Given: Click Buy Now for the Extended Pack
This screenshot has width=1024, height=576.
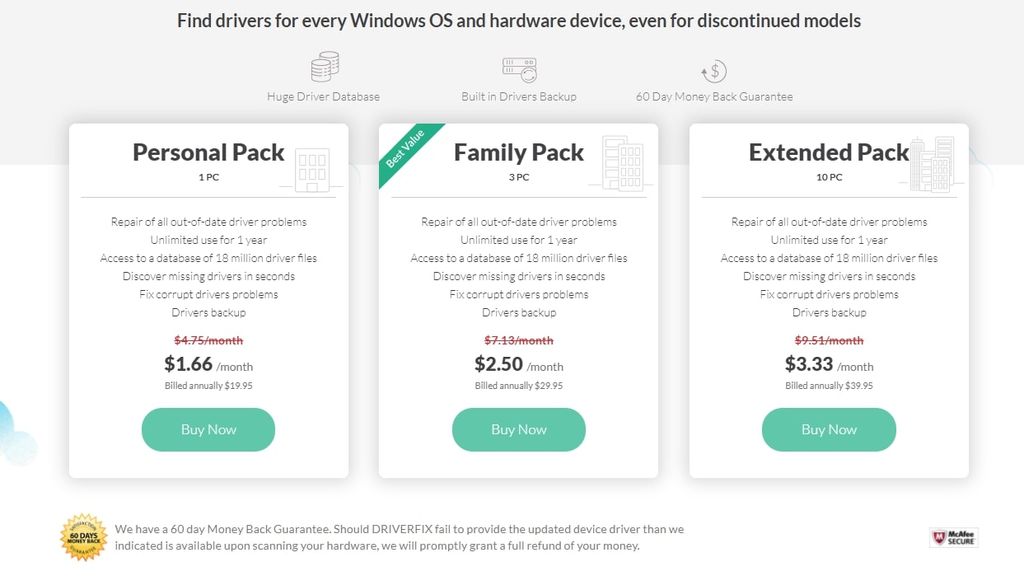Looking at the screenshot, I should pyautogui.click(x=829, y=429).
